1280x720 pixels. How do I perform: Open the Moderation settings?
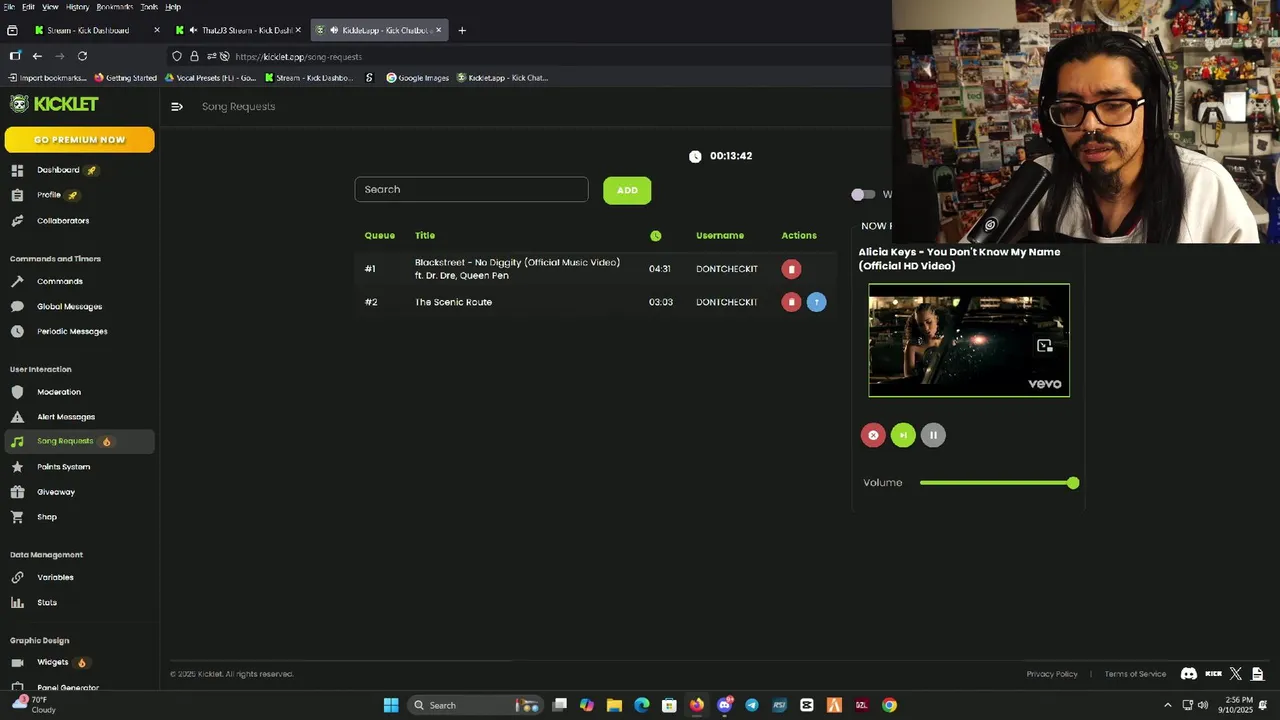click(59, 392)
